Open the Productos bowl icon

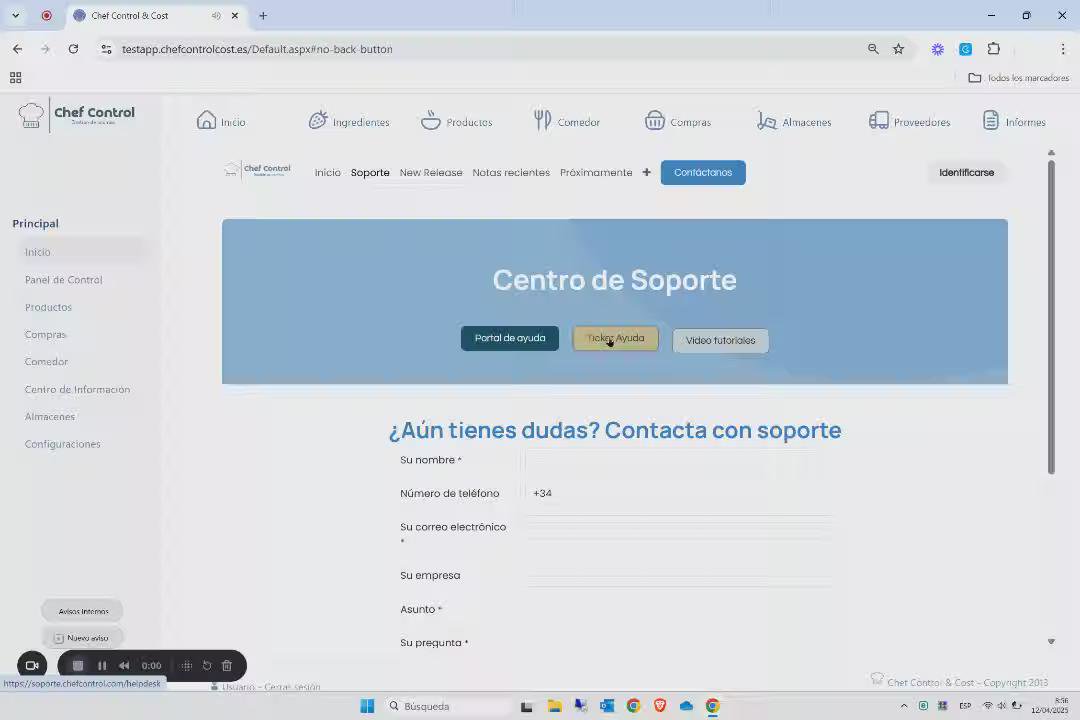(x=430, y=121)
